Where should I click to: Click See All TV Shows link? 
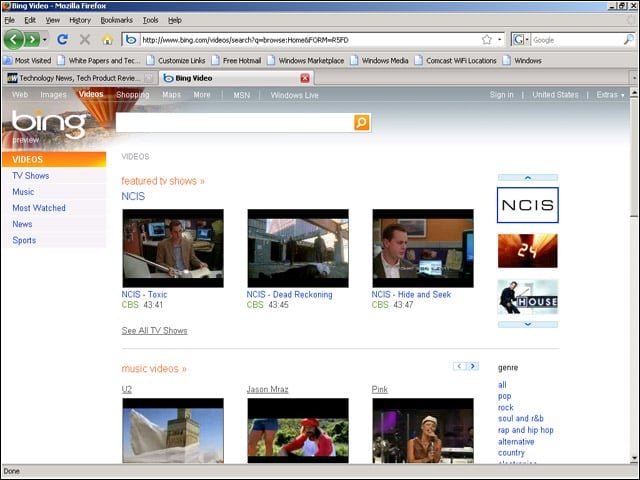pyautogui.click(x=154, y=331)
